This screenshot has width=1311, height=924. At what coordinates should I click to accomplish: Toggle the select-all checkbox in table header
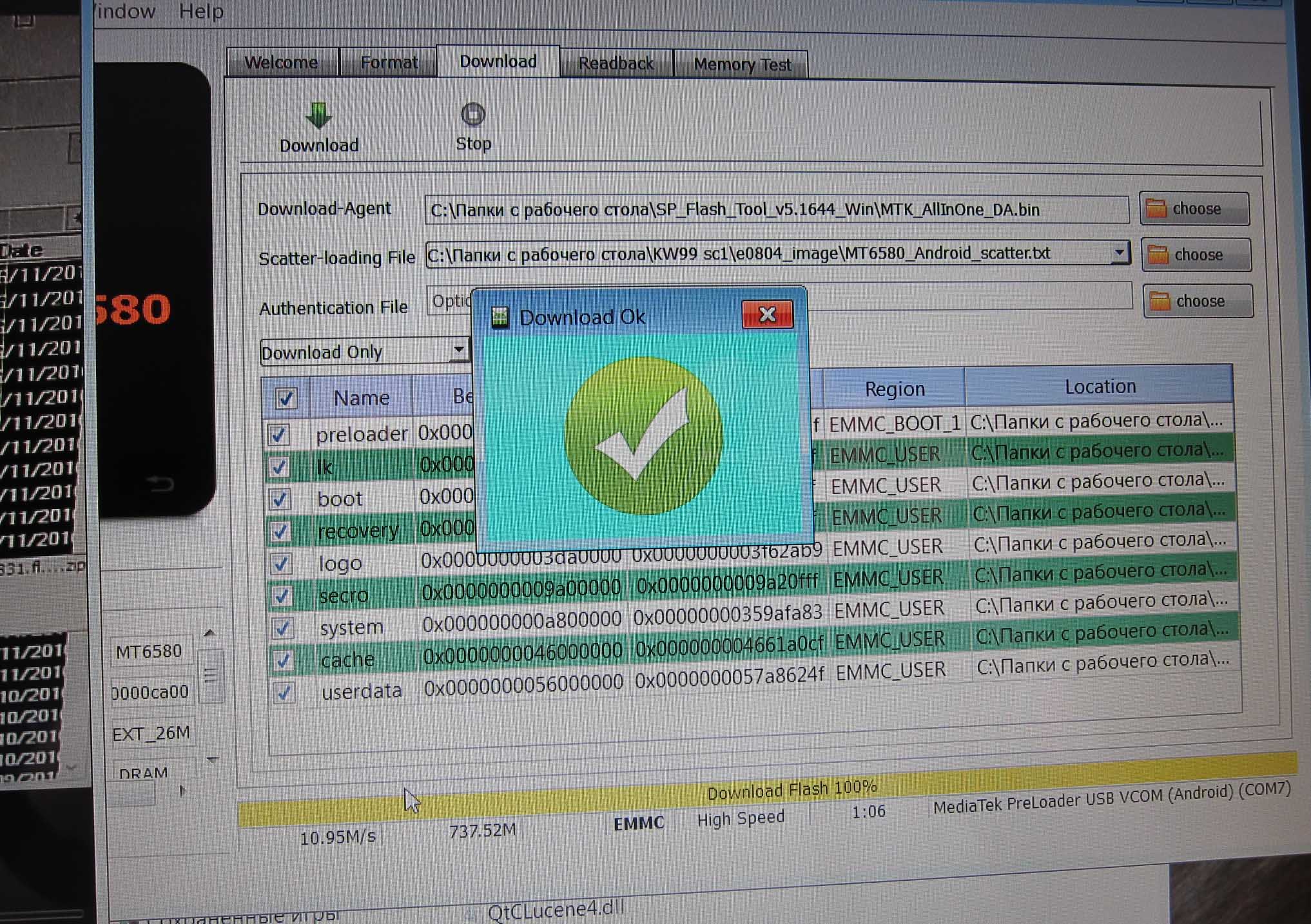(286, 398)
